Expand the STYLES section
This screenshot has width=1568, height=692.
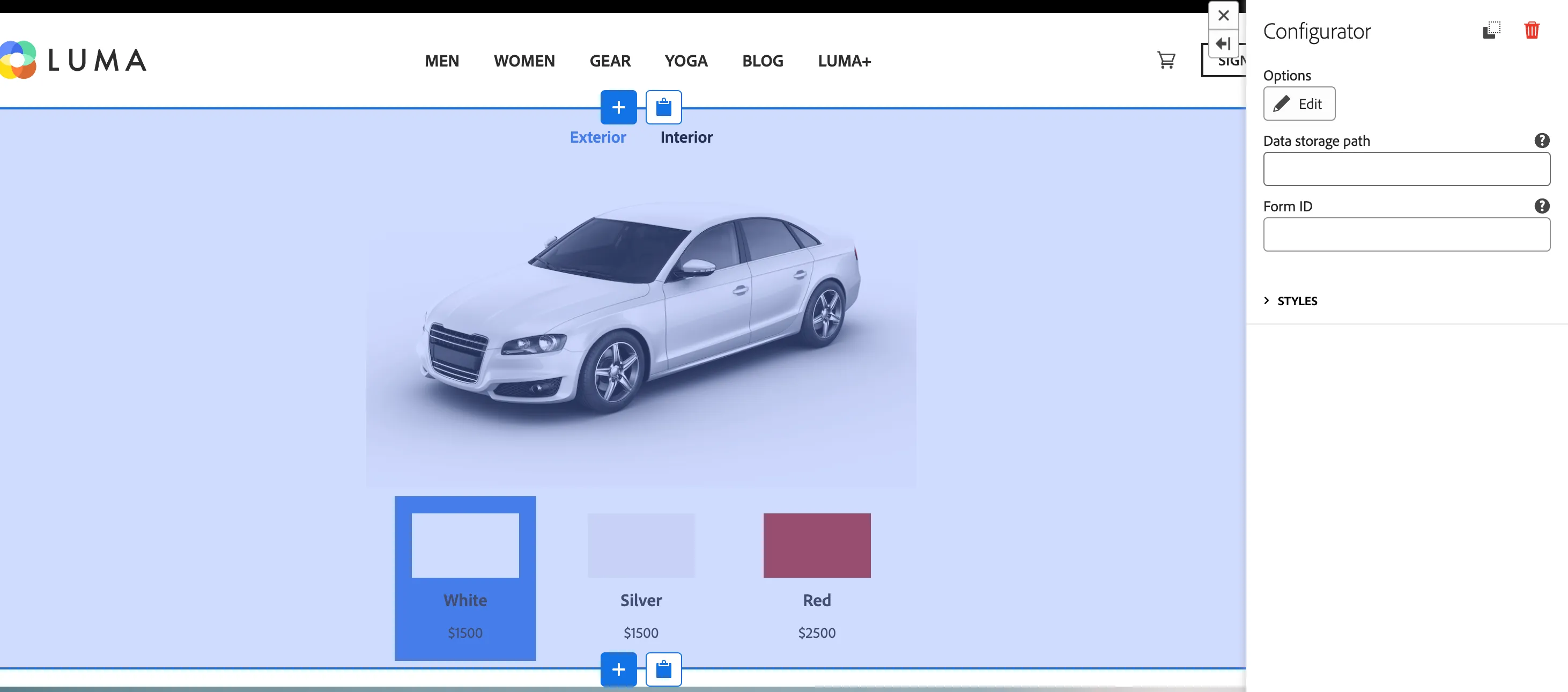coord(1290,301)
